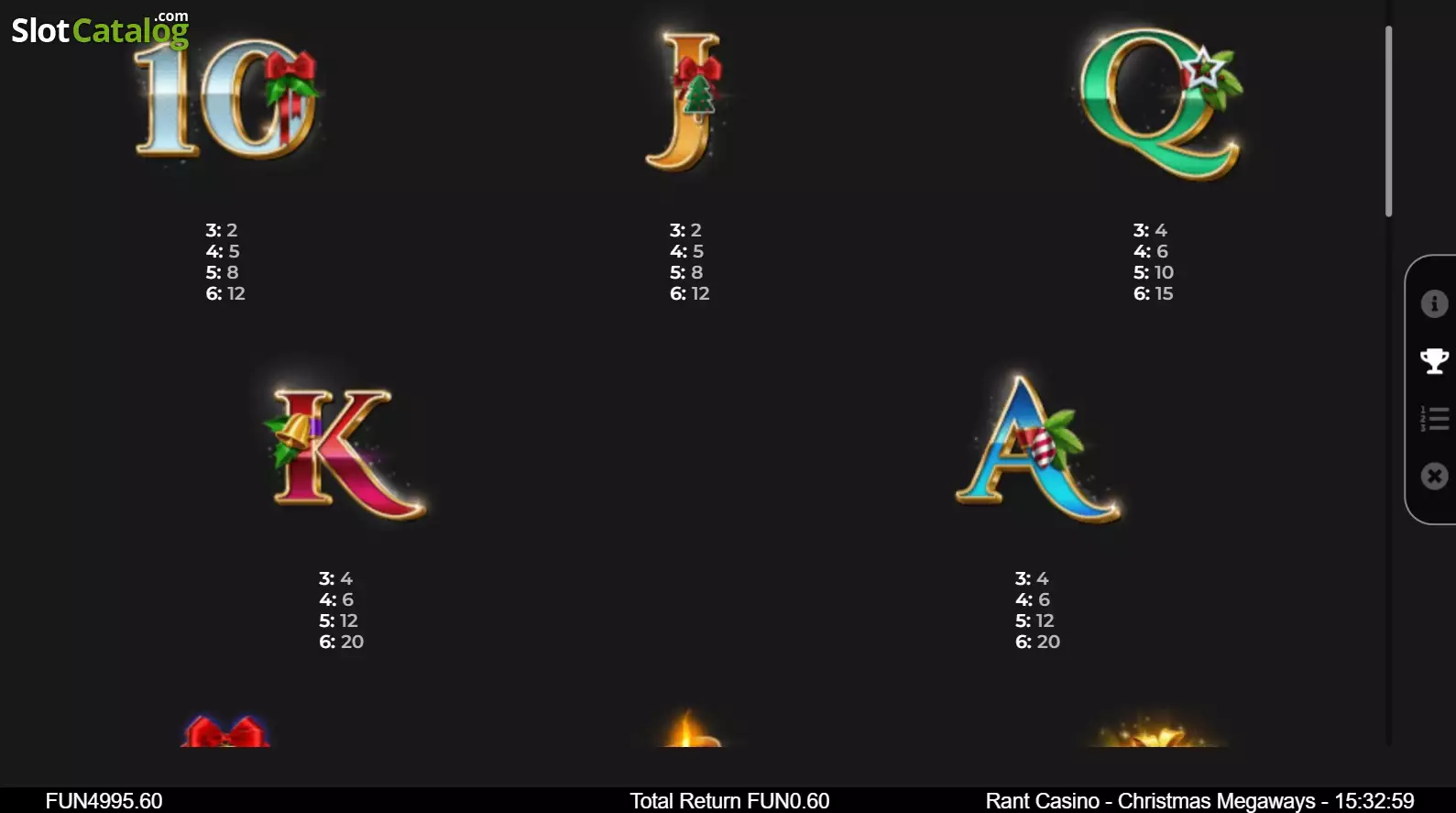The image size is (1456, 813).
Task: Click the 6: 20 payout under A symbol
Action: 1037,642
